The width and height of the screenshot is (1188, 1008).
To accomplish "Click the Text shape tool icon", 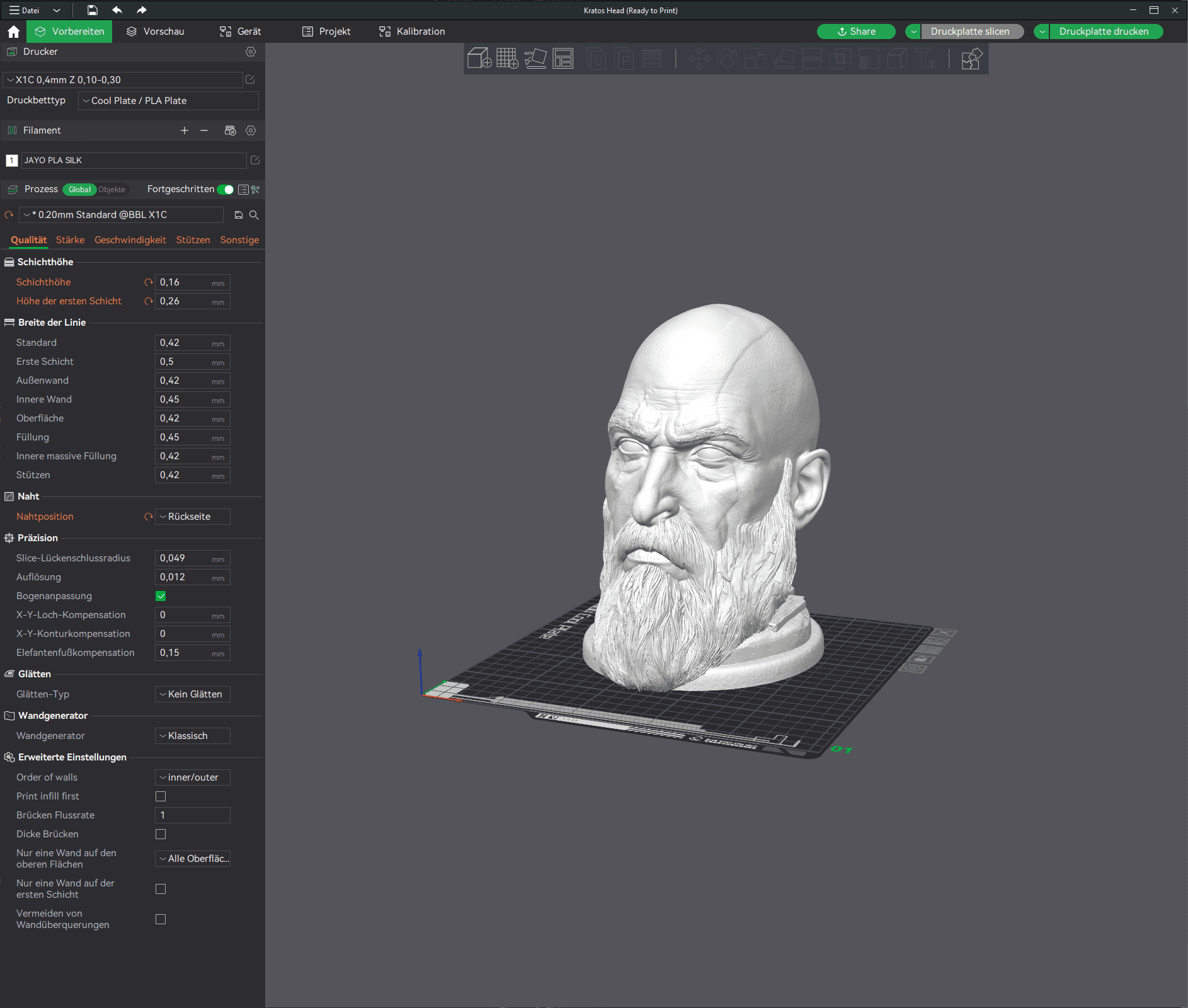I will [926, 59].
